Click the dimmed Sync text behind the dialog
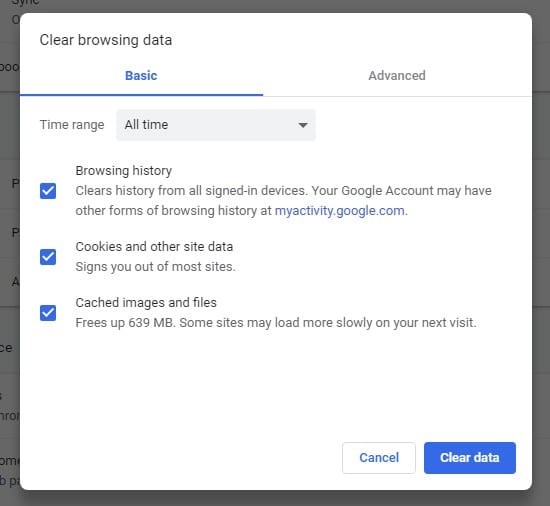Image resolution: width=550 pixels, height=506 pixels. [x=25, y=2]
